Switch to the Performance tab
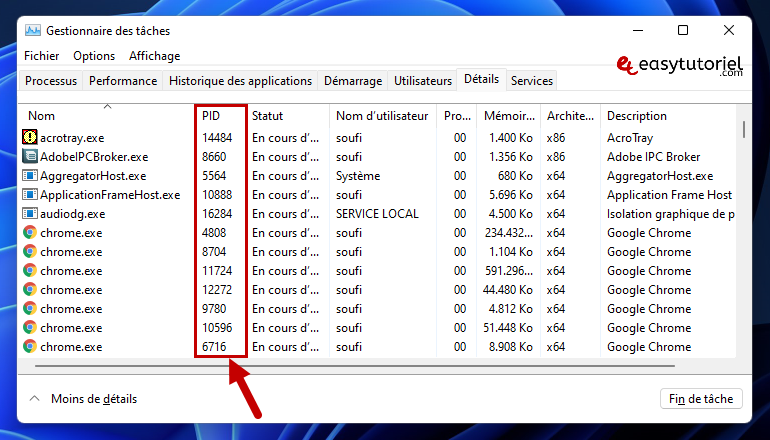The height and width of the screenshot is (440, 770). [123, 81]
